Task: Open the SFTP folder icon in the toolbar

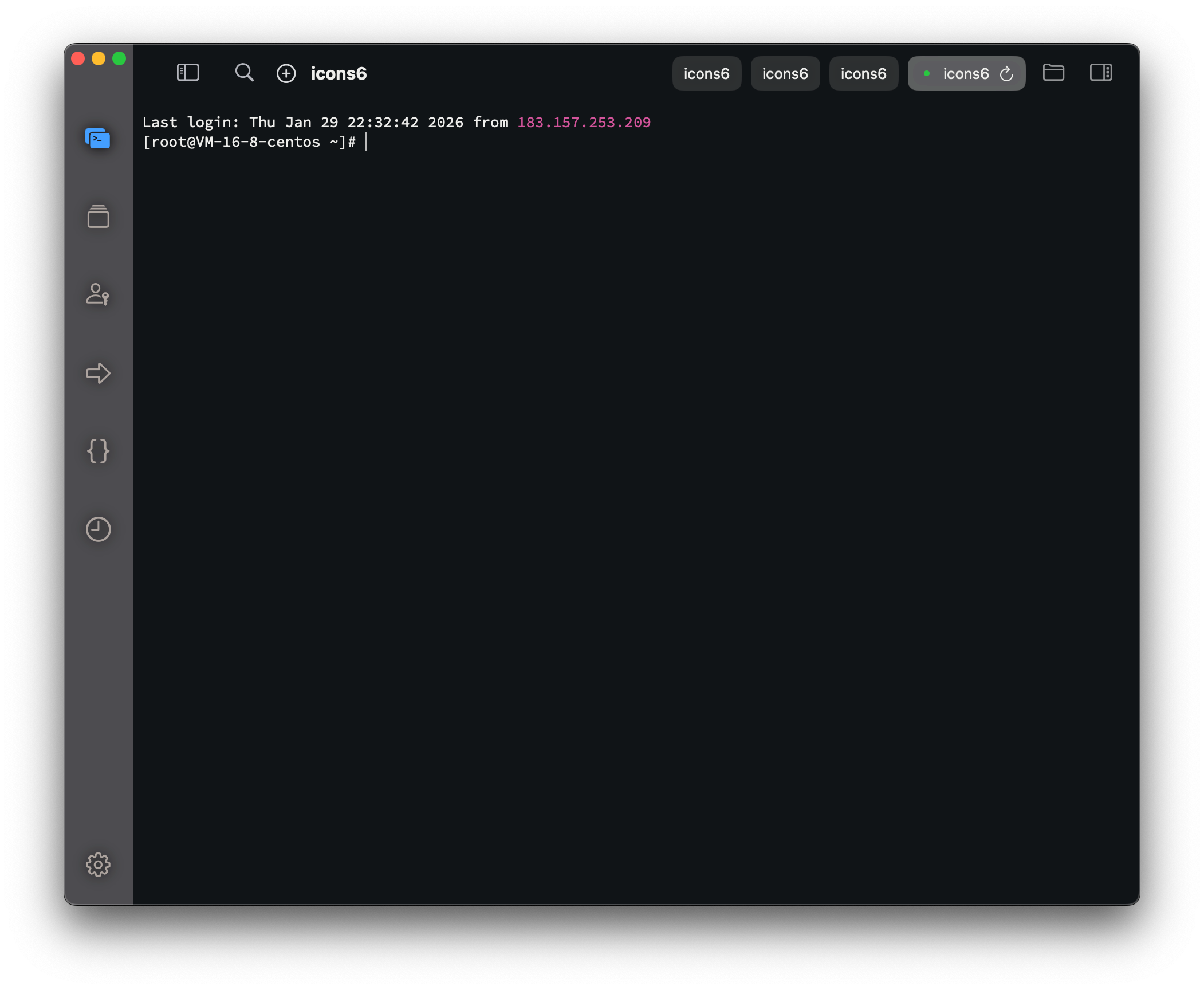Action: [x=1054, y=73]
